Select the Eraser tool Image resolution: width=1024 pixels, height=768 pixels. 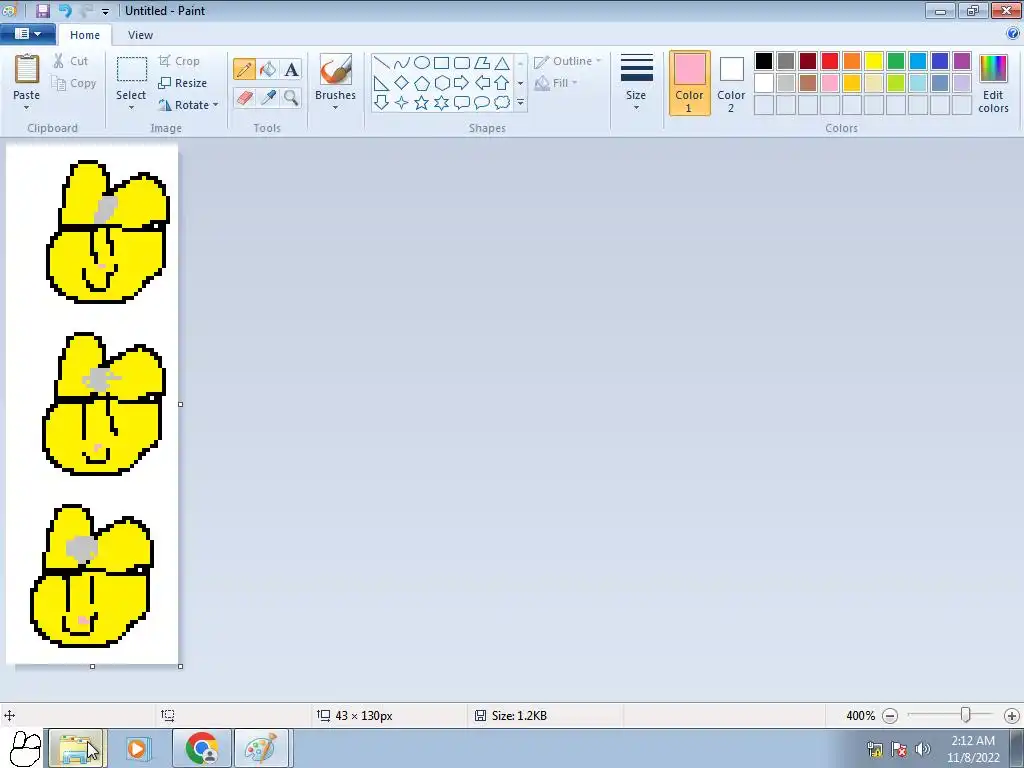(x=244, y=98)
